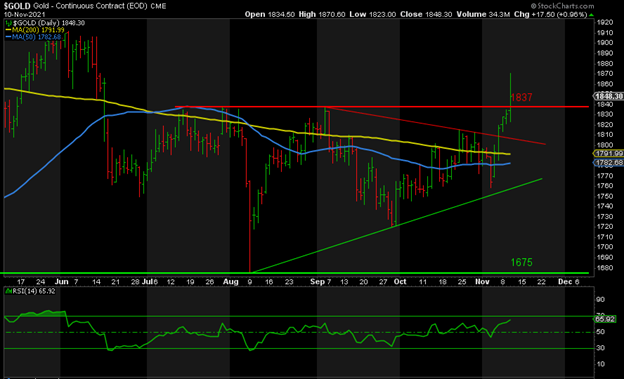Click the blue 1782.68 MA(50) axis tag
Viewport: 624px width, 379px height.
(x=608, y=163)
